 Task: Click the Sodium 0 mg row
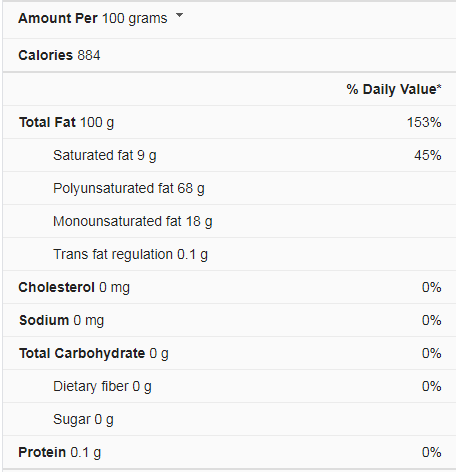pyautogui.click(x=229, y=320)
